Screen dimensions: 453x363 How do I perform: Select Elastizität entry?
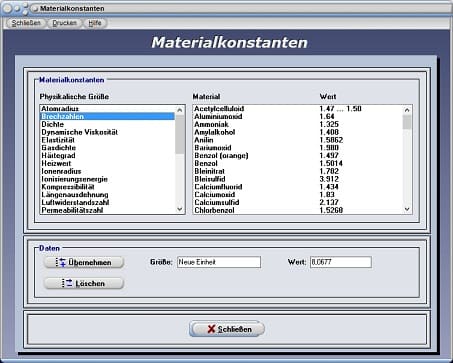tap(107, 140)
